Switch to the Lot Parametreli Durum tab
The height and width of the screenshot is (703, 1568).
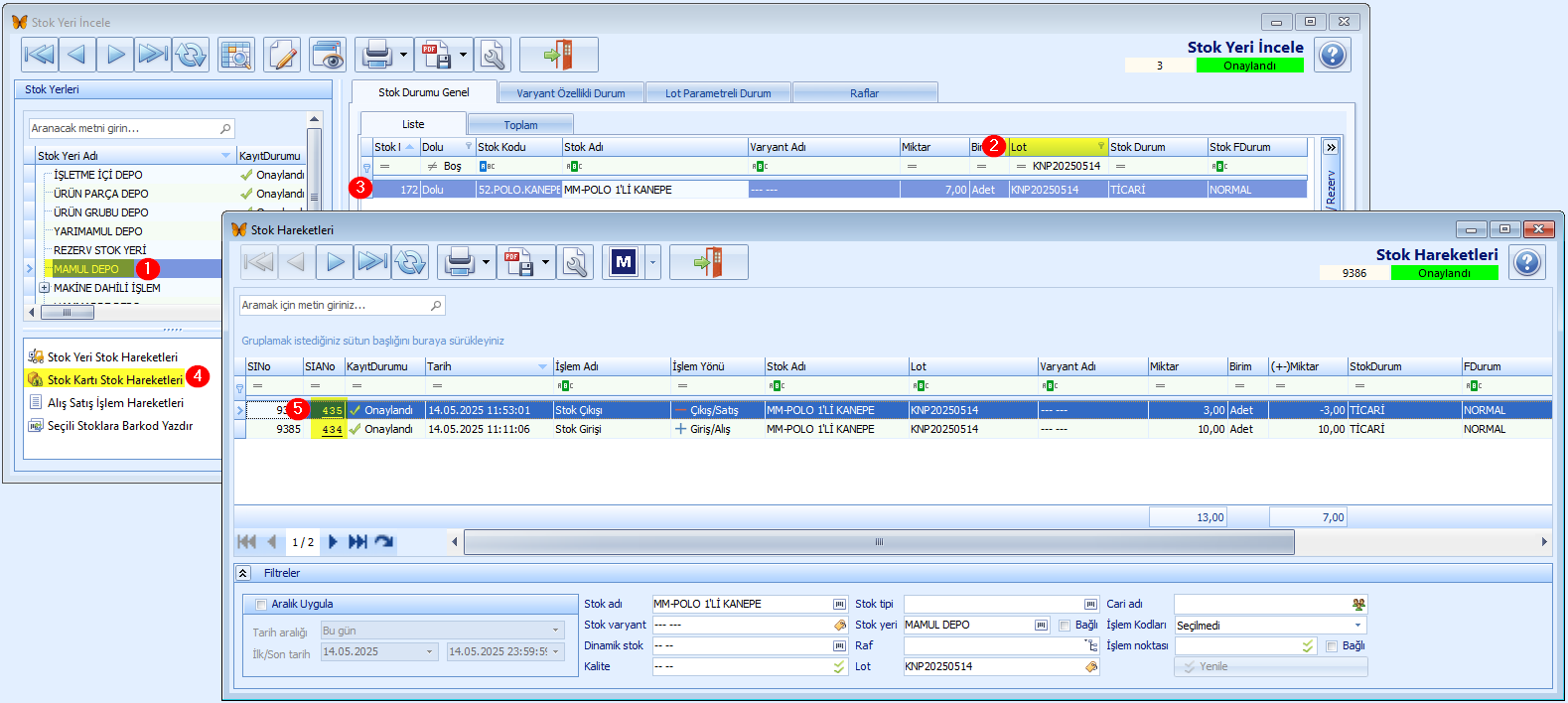point(718,93)
